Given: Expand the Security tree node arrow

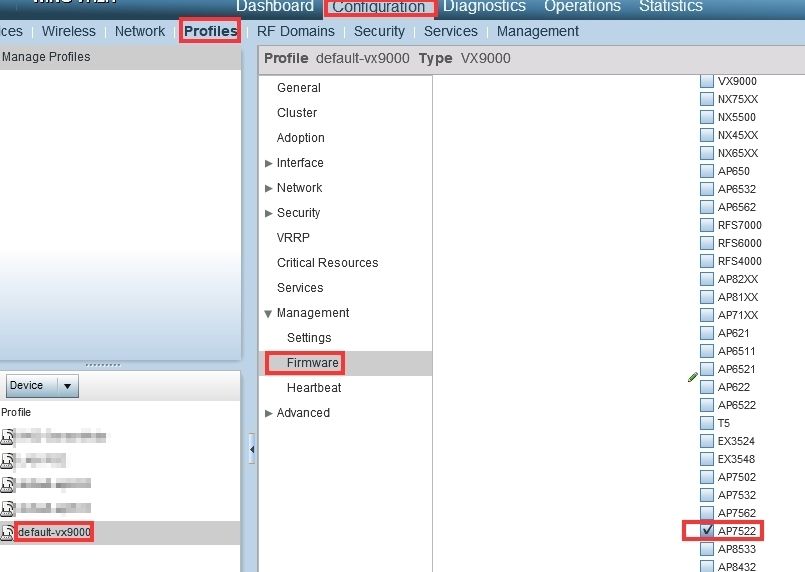Looking at the screenshot, I should (268, 213).
